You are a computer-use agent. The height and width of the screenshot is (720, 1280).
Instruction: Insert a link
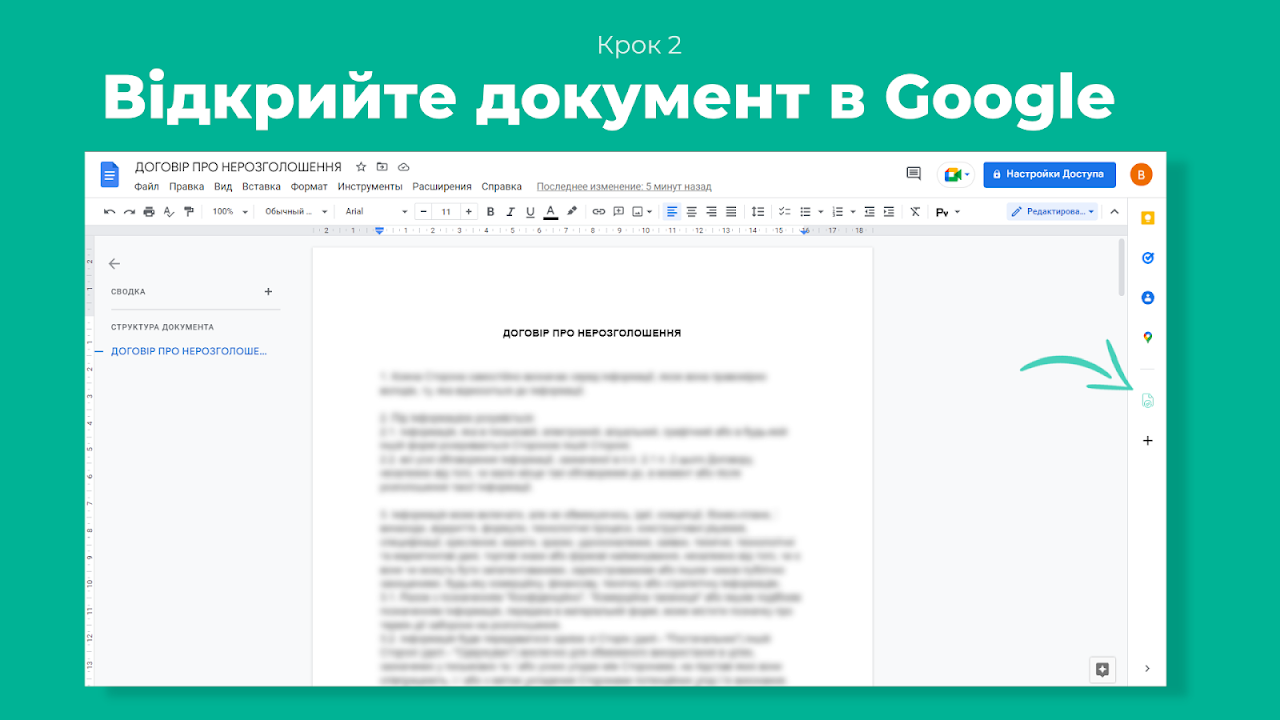599,212
